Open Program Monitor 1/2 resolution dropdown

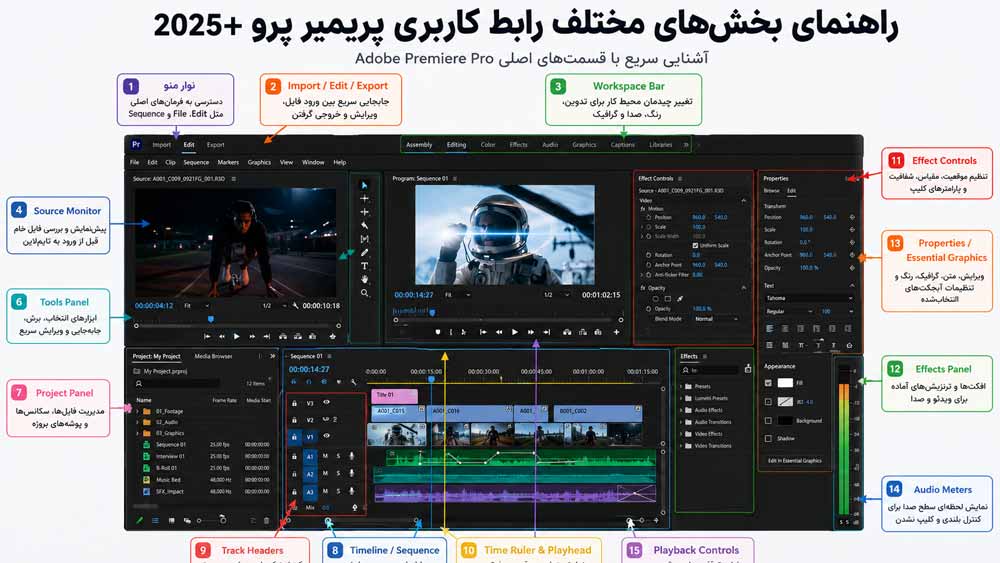point(555,295)
